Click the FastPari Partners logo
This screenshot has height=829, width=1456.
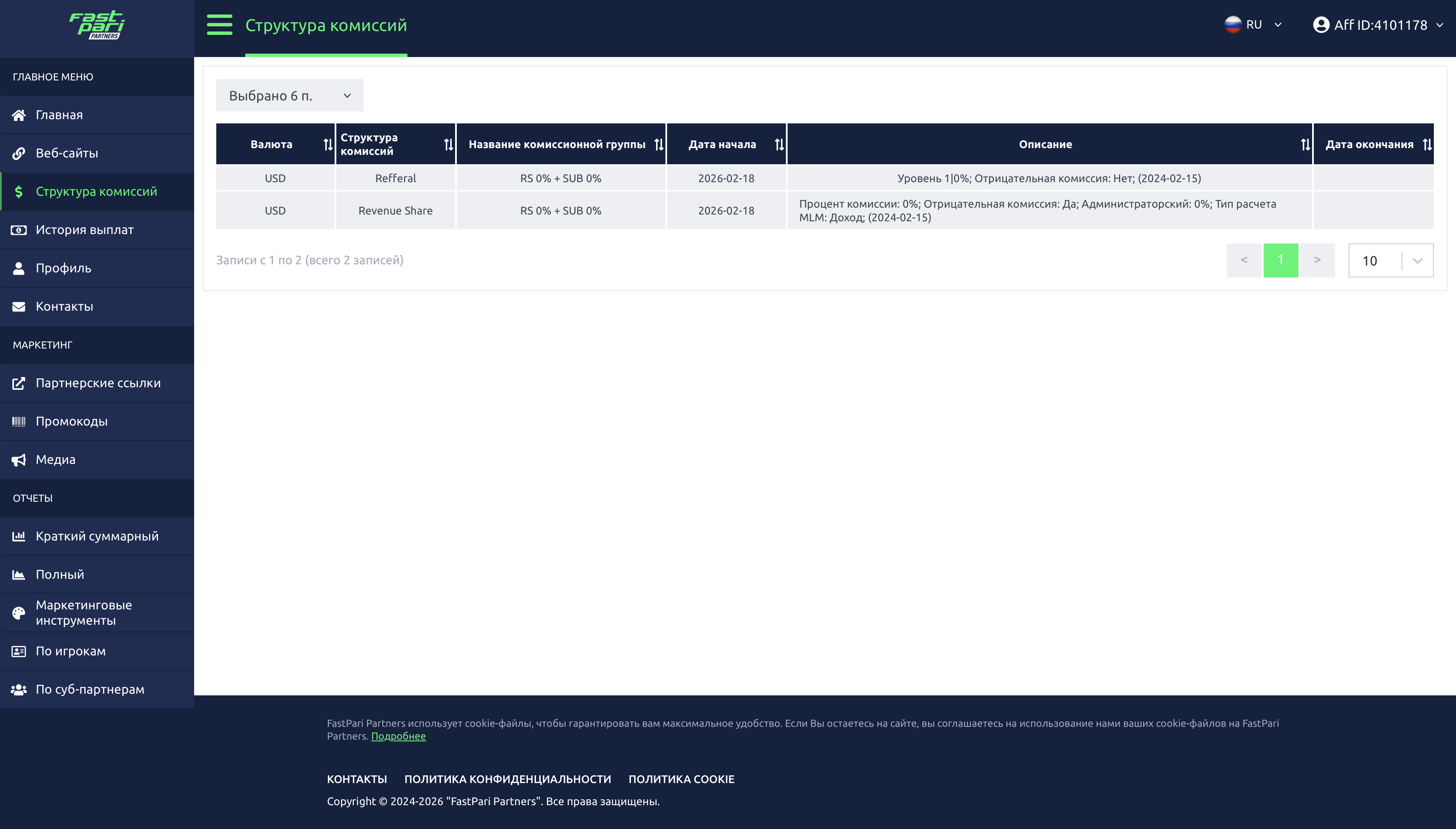[x=97, y=26]
